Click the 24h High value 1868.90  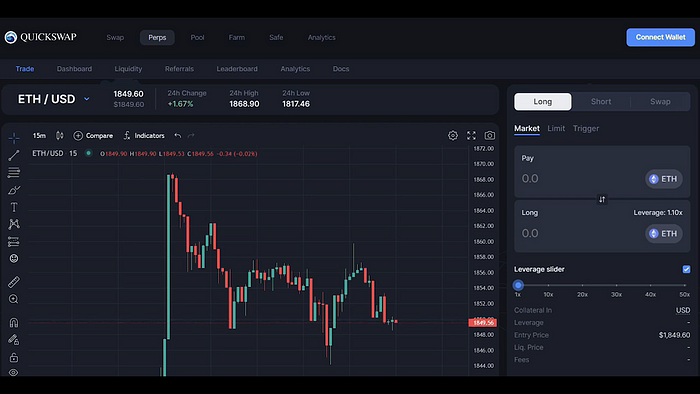click(x=244, y=104)
